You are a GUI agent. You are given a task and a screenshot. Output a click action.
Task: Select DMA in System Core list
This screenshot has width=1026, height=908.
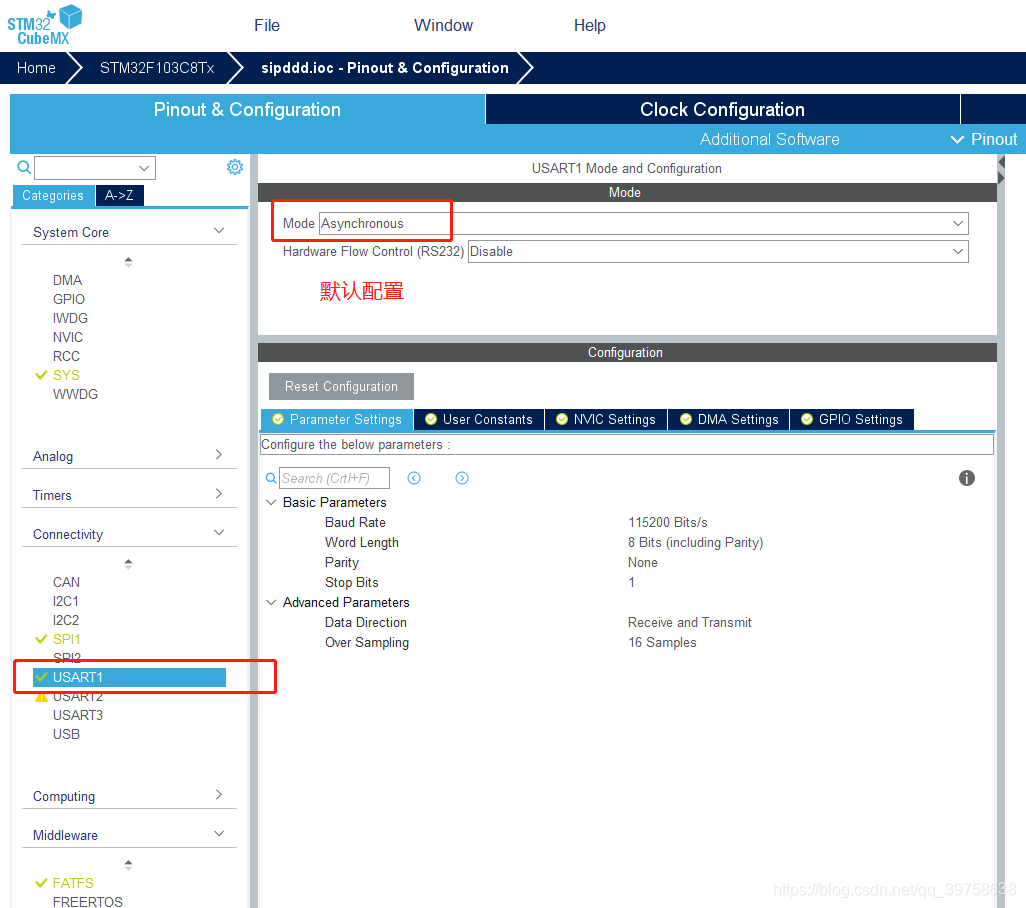(67, 280)
